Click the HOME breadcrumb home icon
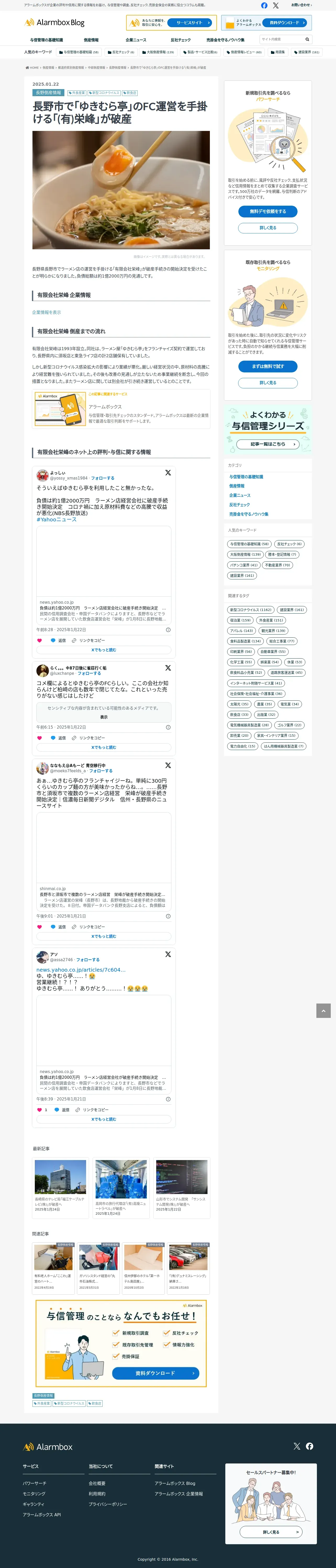Screen dimensions: 336x1568 tap(27, 68)
